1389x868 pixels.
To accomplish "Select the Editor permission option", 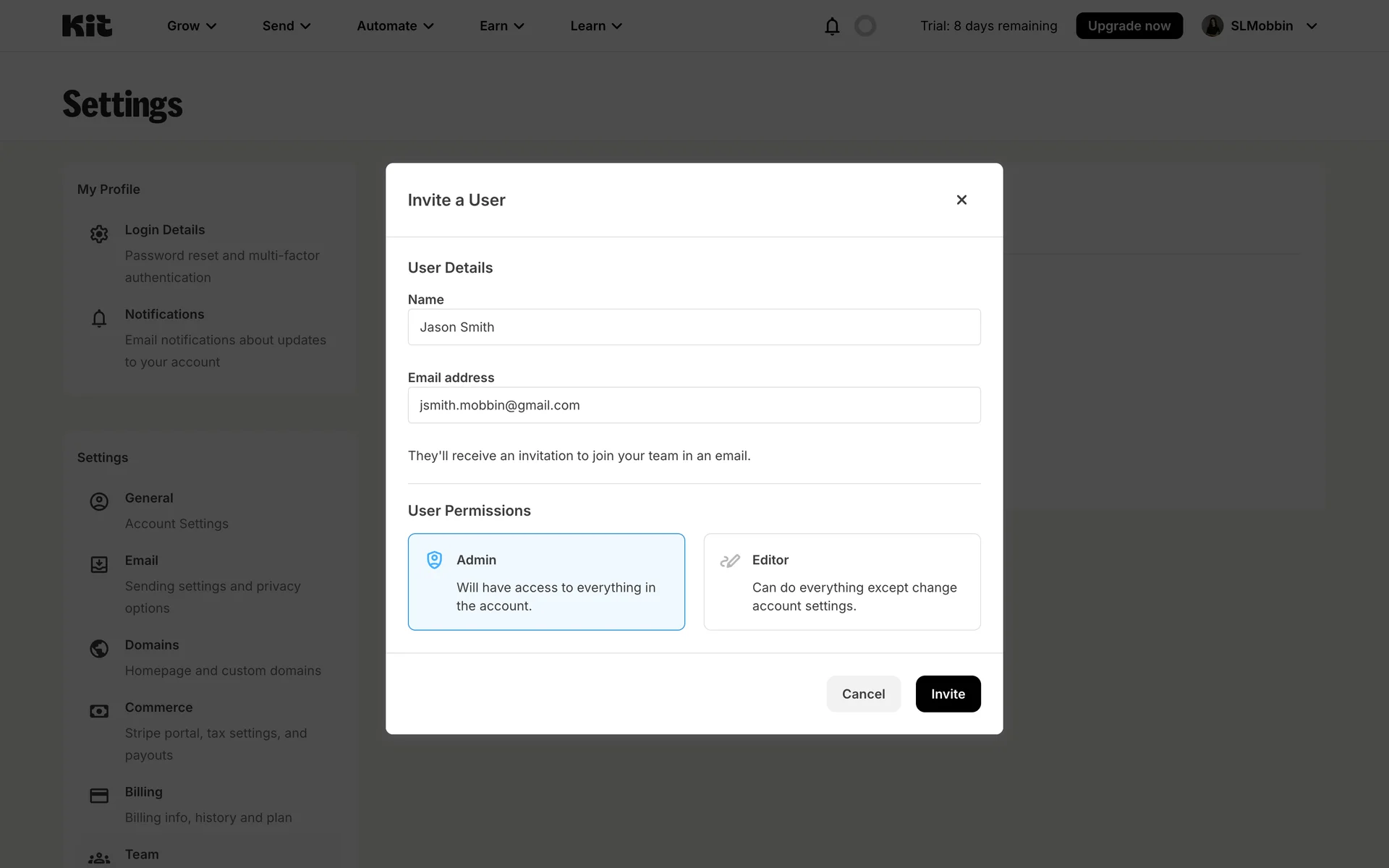I will click(x=842, y=582).
